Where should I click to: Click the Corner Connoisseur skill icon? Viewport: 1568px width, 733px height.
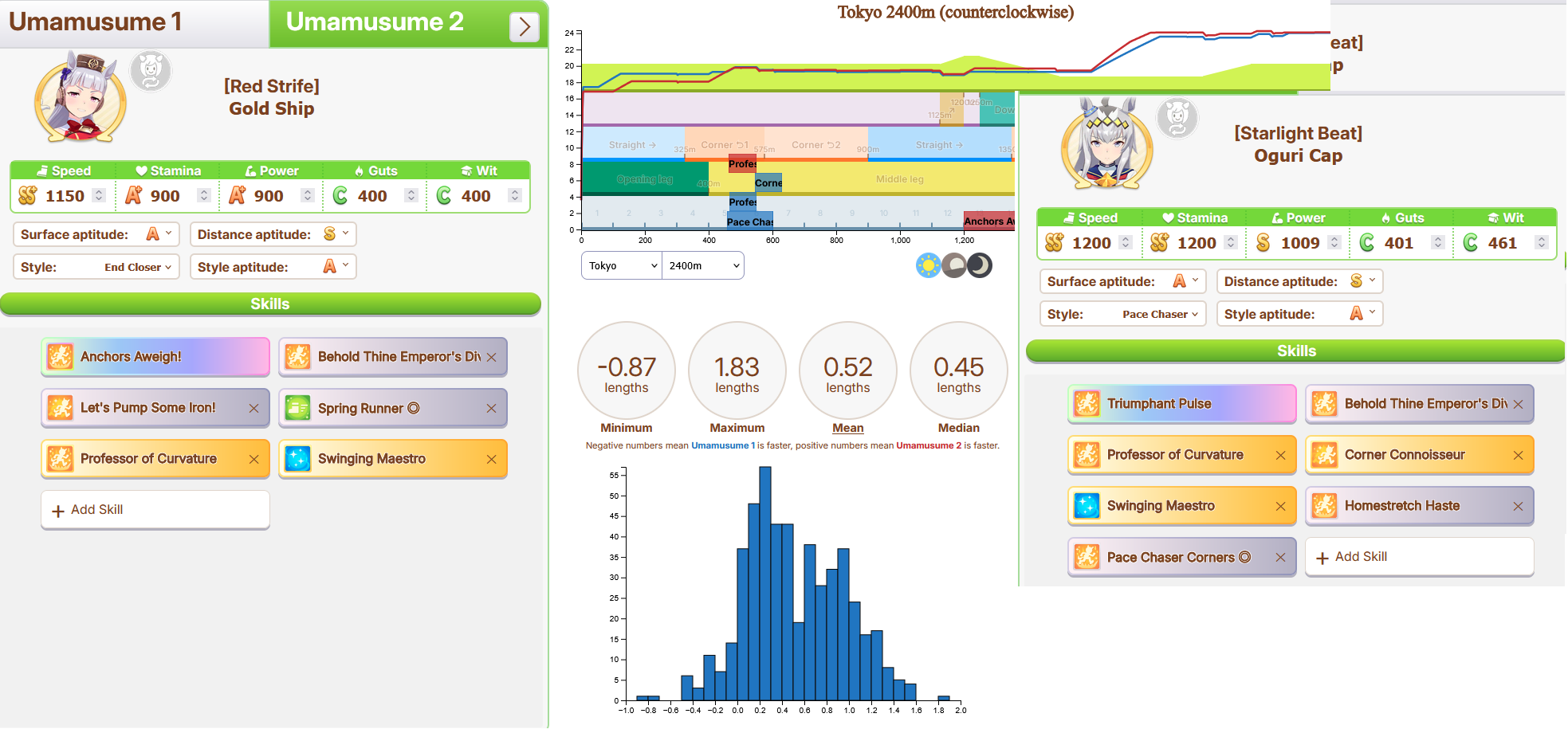point(1324,455)
